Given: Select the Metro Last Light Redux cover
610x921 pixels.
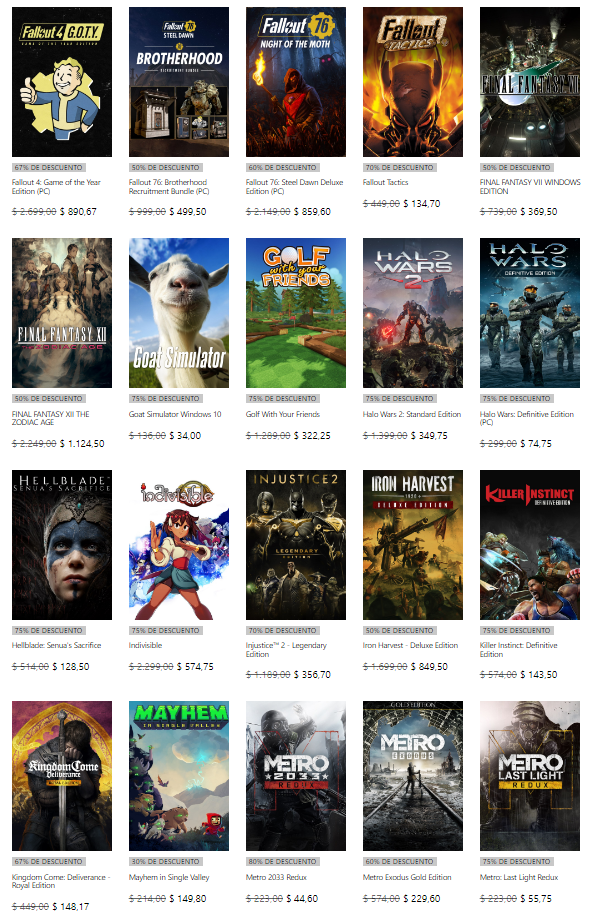Looking at the screenshot, I should point(530,775).
